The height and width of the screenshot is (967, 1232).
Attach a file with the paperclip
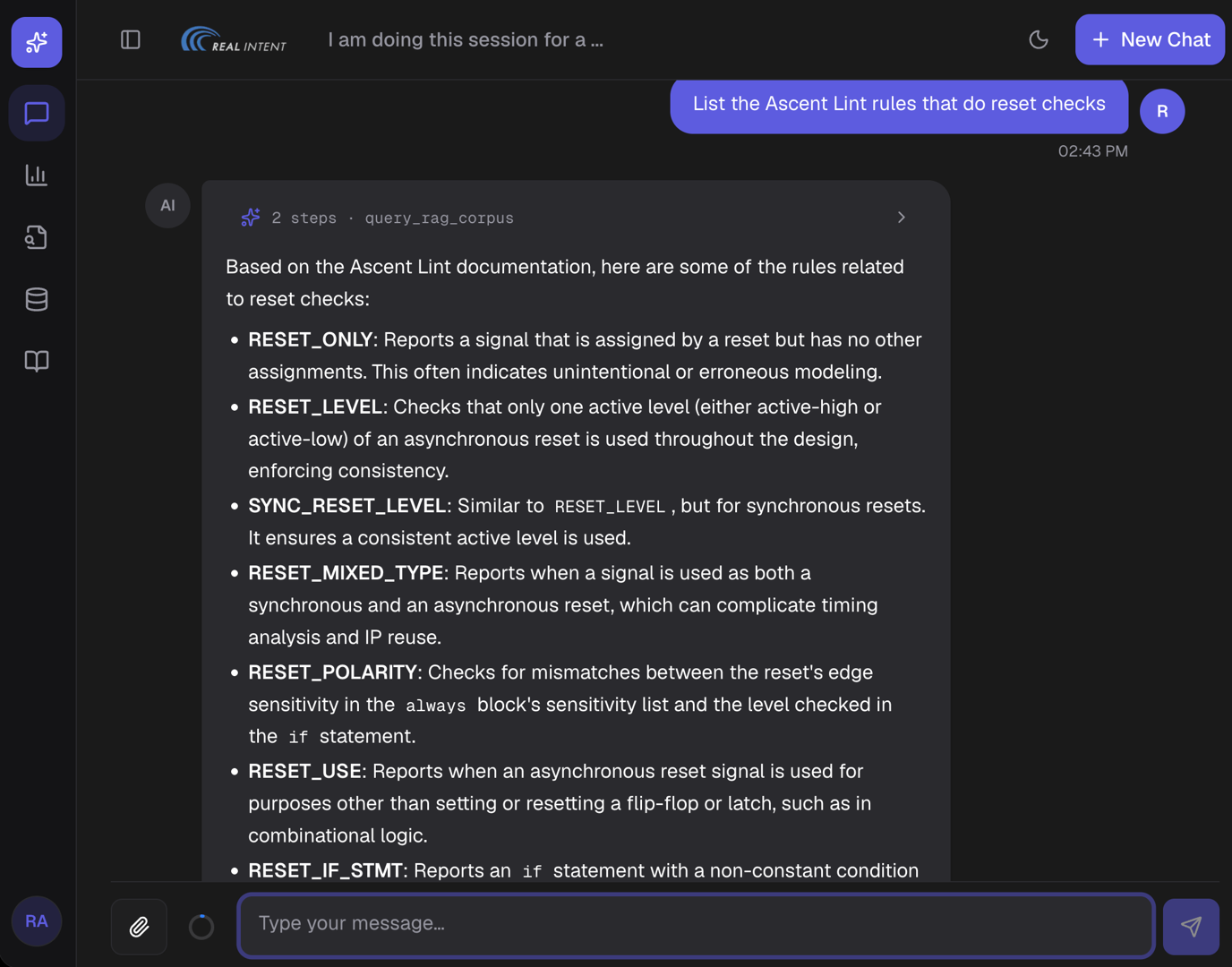[139, 927]
